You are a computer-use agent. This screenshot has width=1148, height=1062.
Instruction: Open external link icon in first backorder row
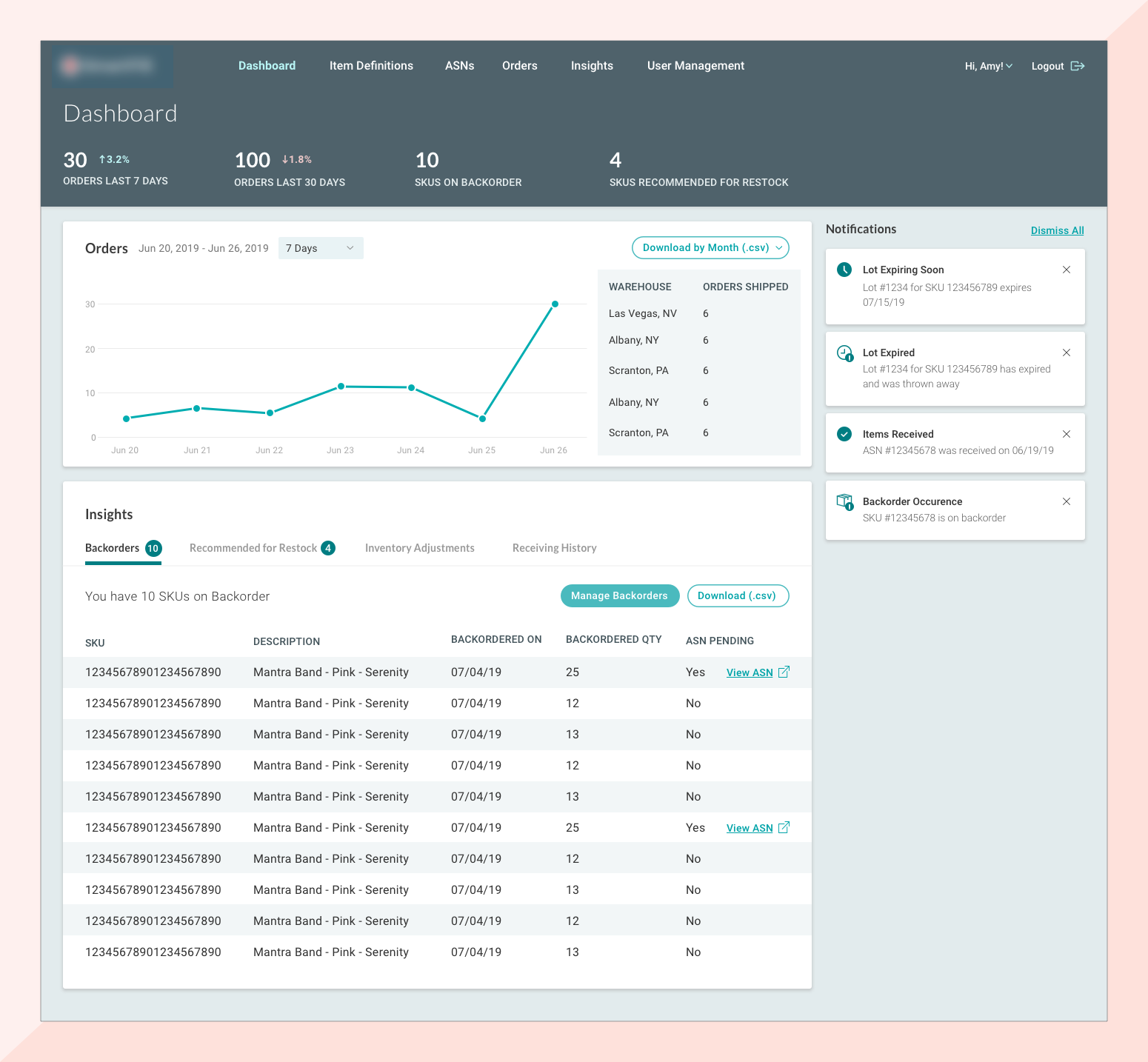tap(784, 672)
